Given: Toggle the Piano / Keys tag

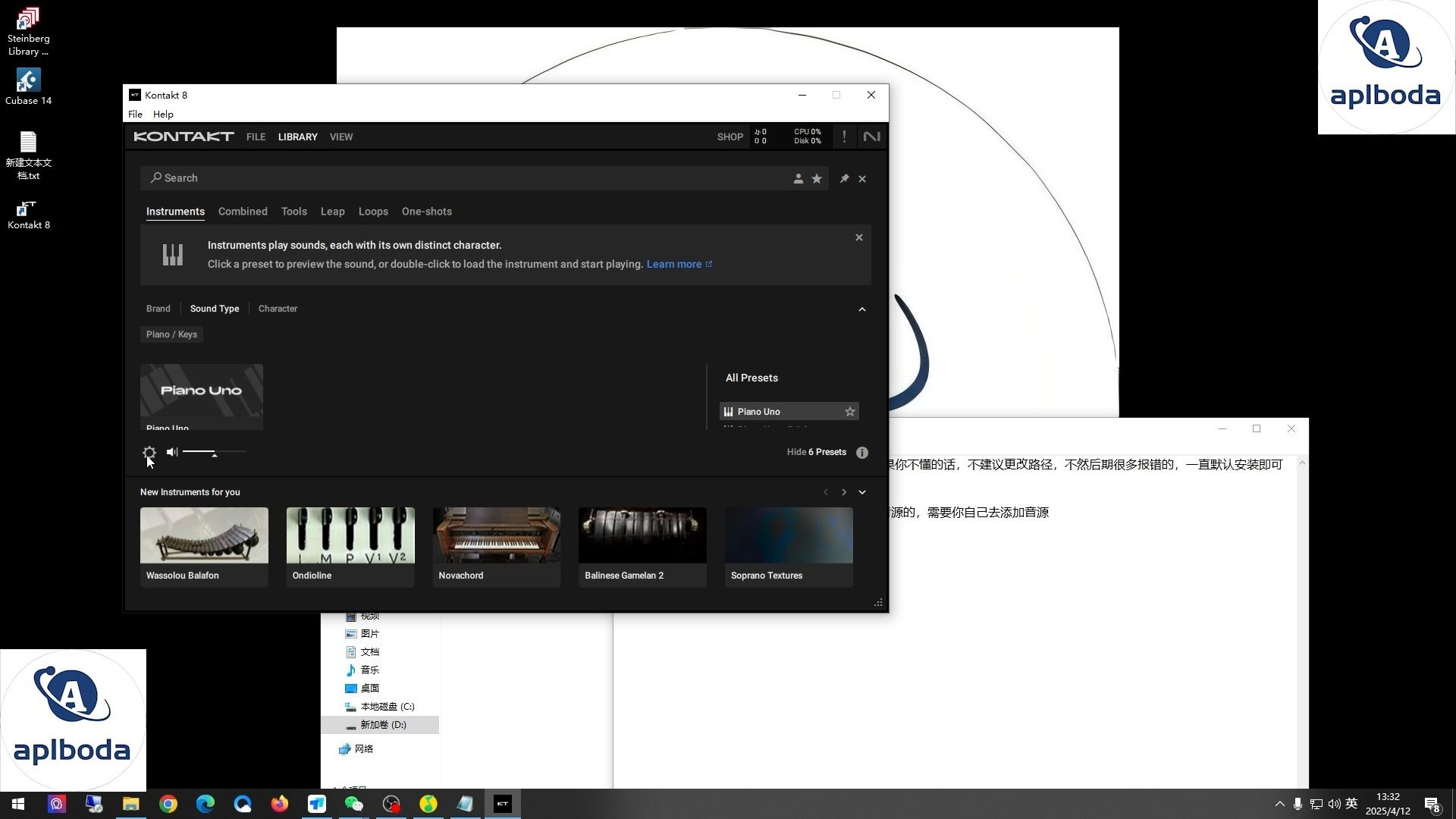Looking at the screenshot, I should 171,334.
